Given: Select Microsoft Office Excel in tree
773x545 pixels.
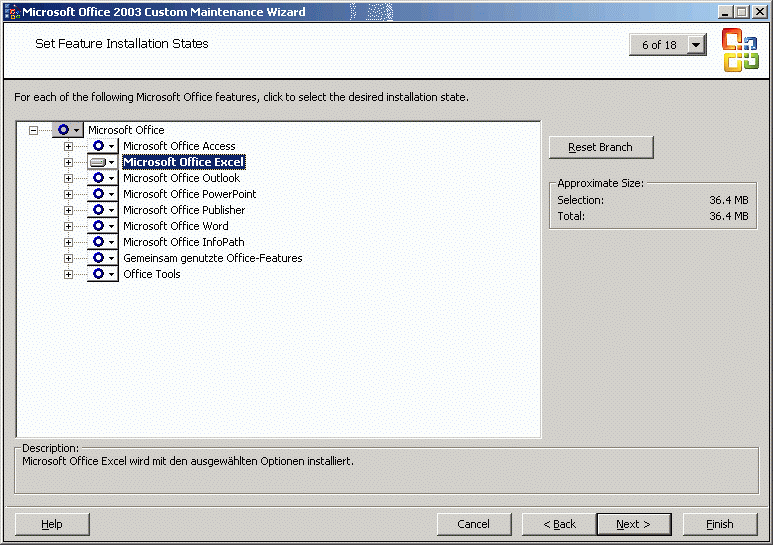Looking at the screenshot, I should pos(183,162).
